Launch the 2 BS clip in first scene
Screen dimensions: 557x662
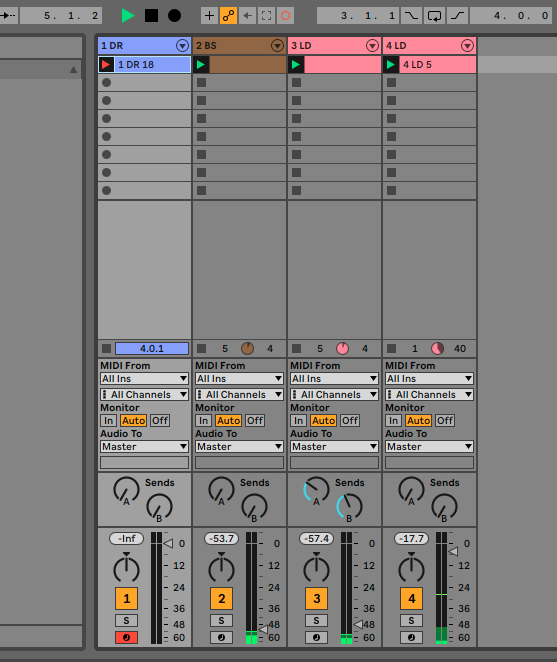pyautogui.click(x=201, y=65)
